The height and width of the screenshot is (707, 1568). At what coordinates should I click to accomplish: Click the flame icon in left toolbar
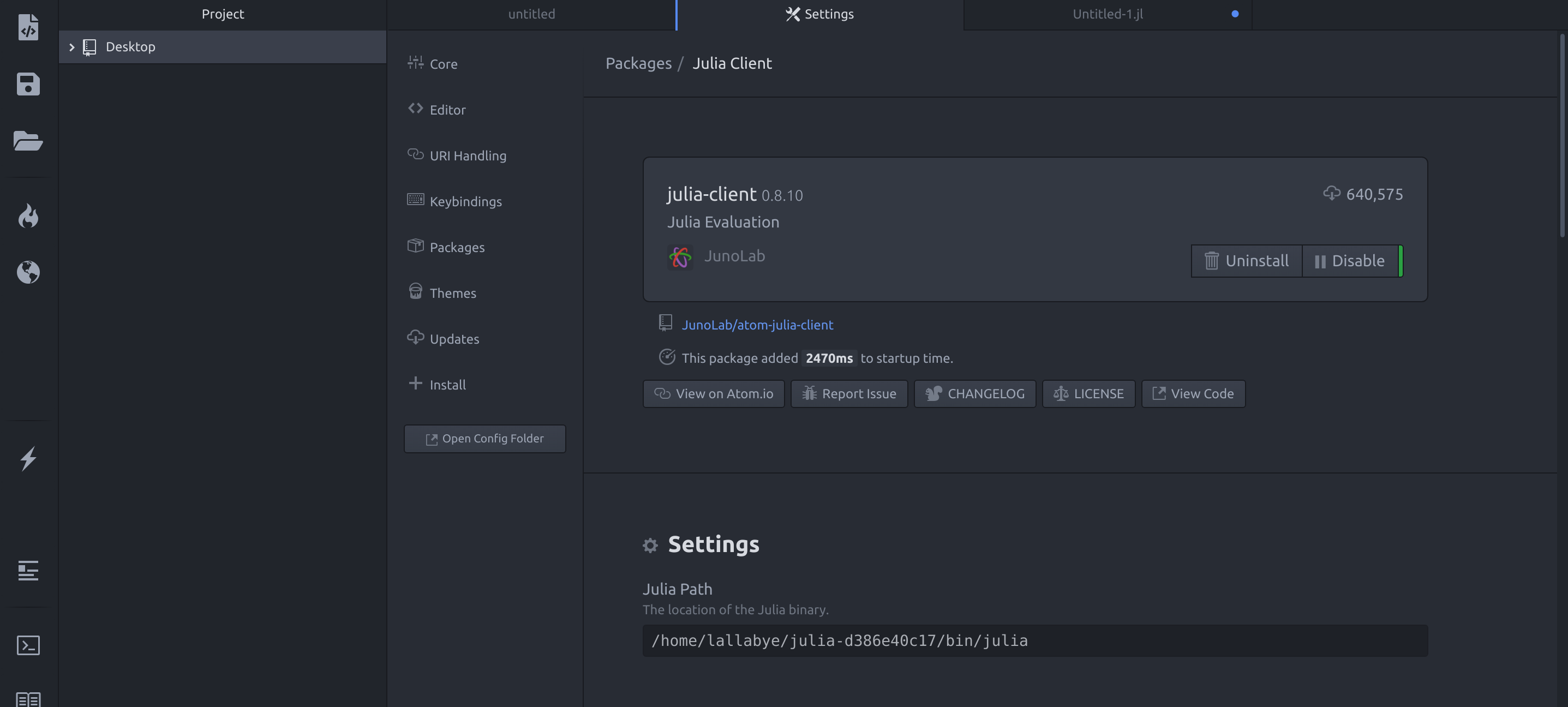(28, 216)
